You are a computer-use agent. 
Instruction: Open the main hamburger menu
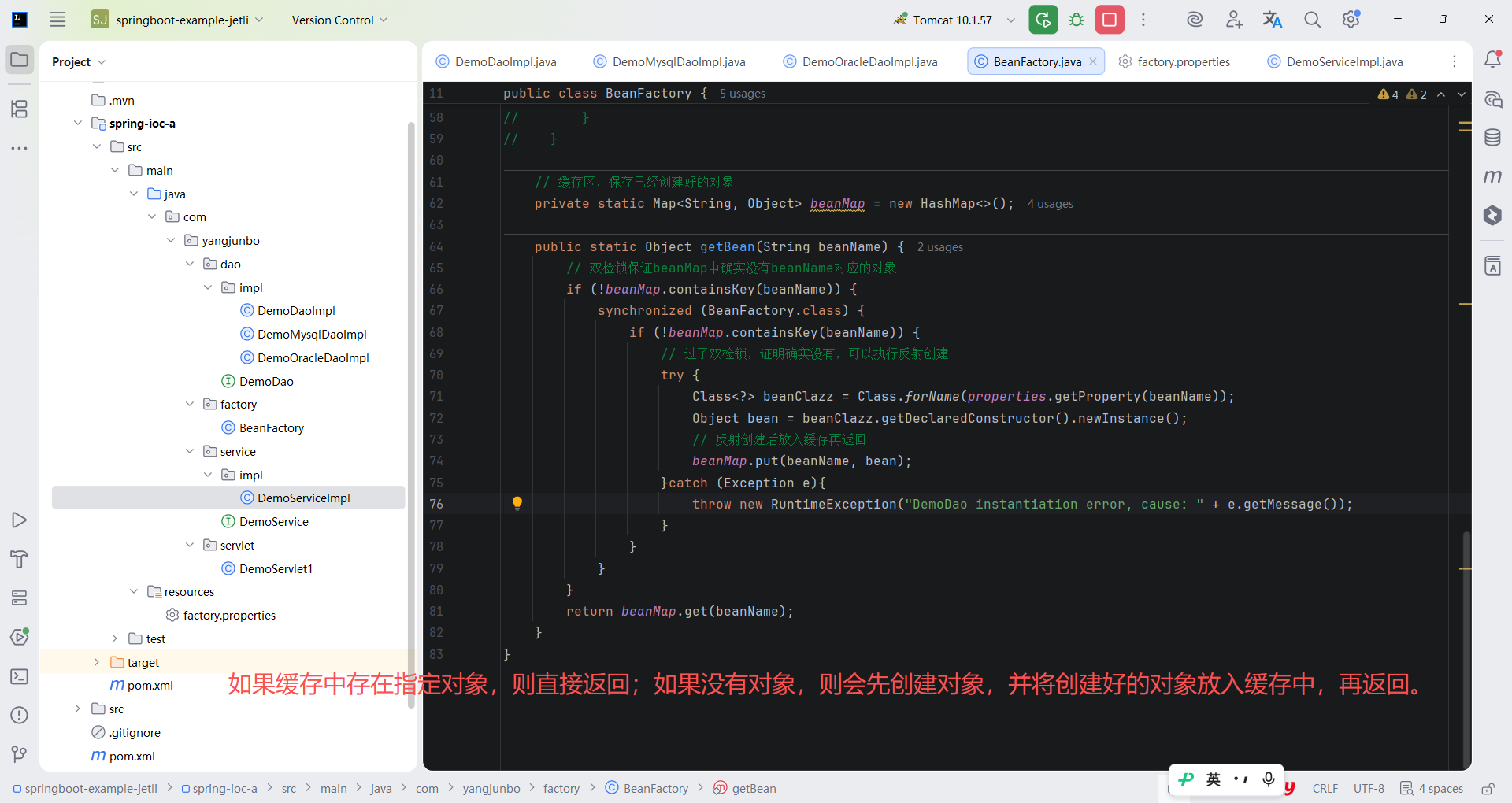(x=57, y=20)
